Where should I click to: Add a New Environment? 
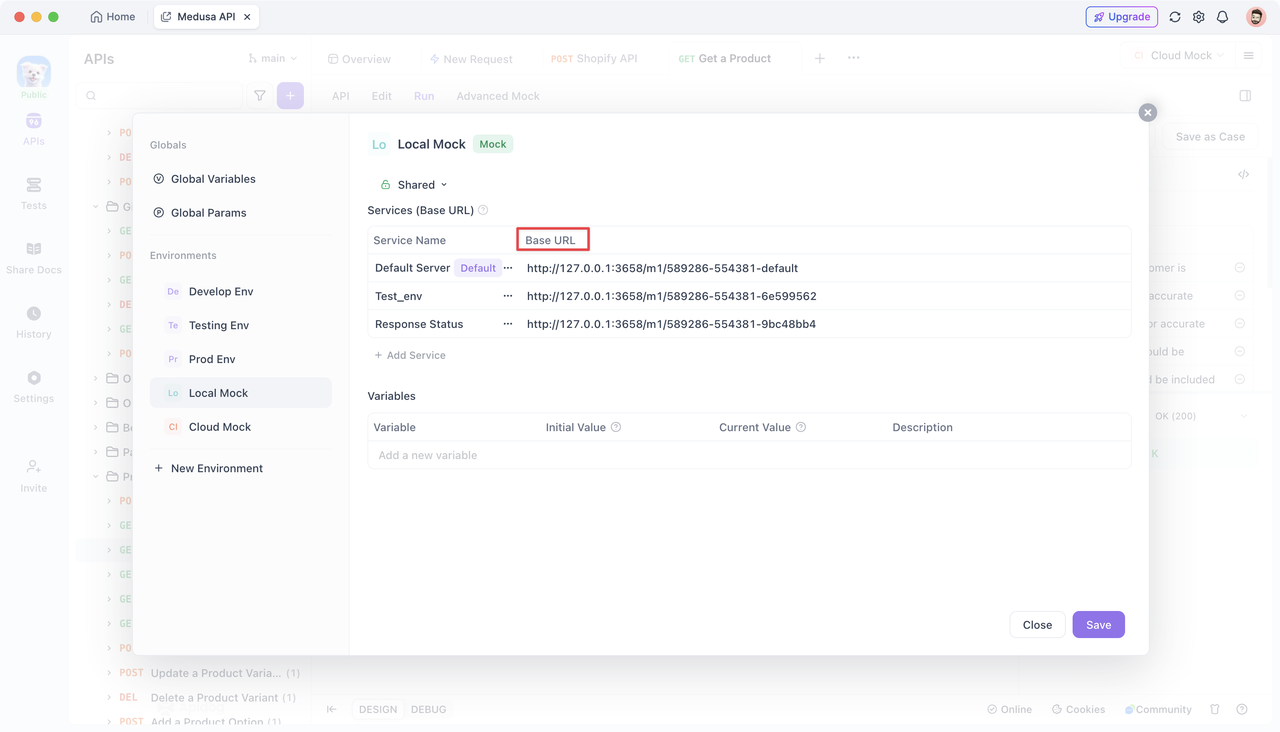(208, 468)
